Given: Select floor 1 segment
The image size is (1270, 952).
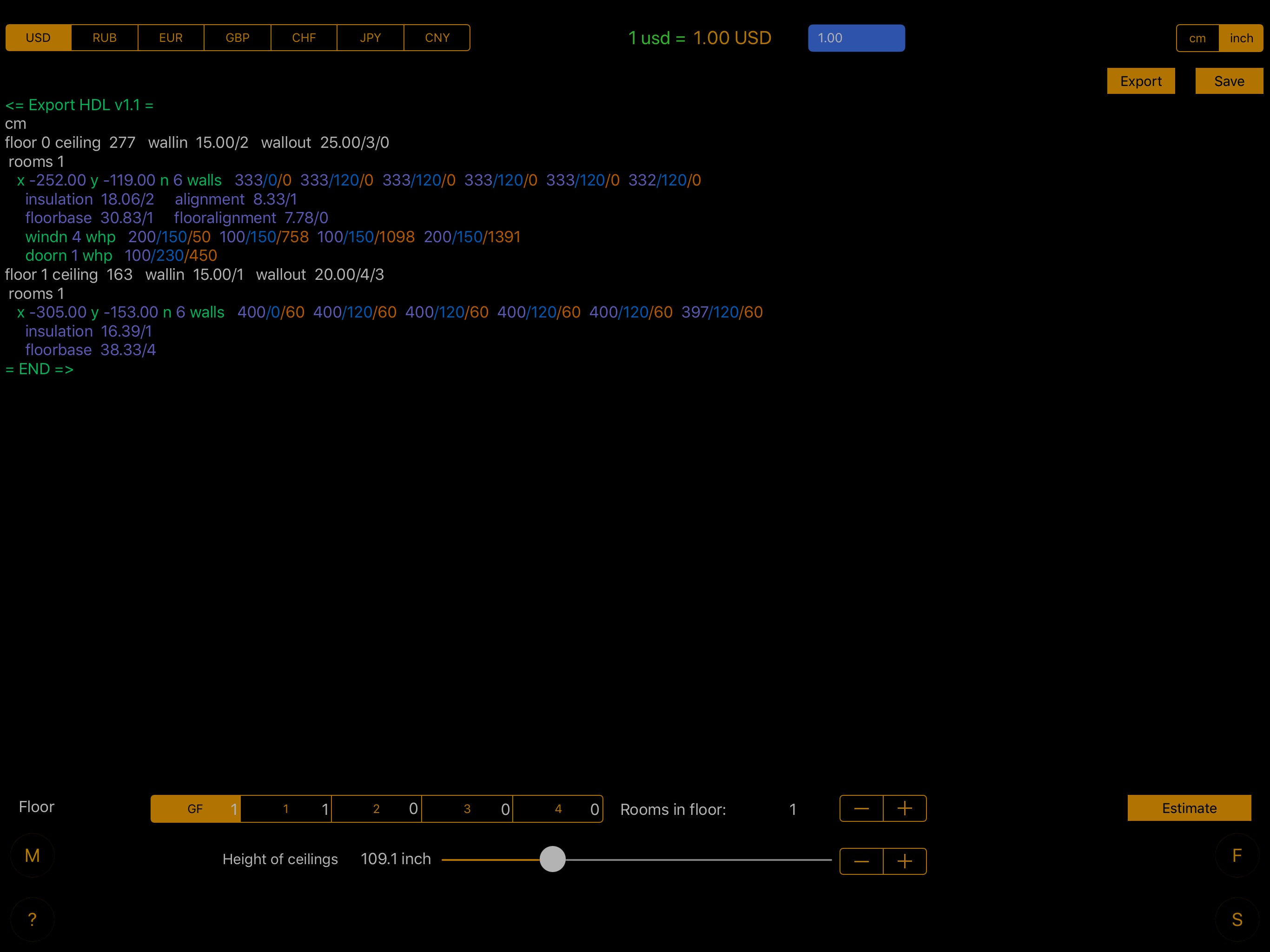Looking at the screenshot, I should pyautogui.click(x=286, y=808).
